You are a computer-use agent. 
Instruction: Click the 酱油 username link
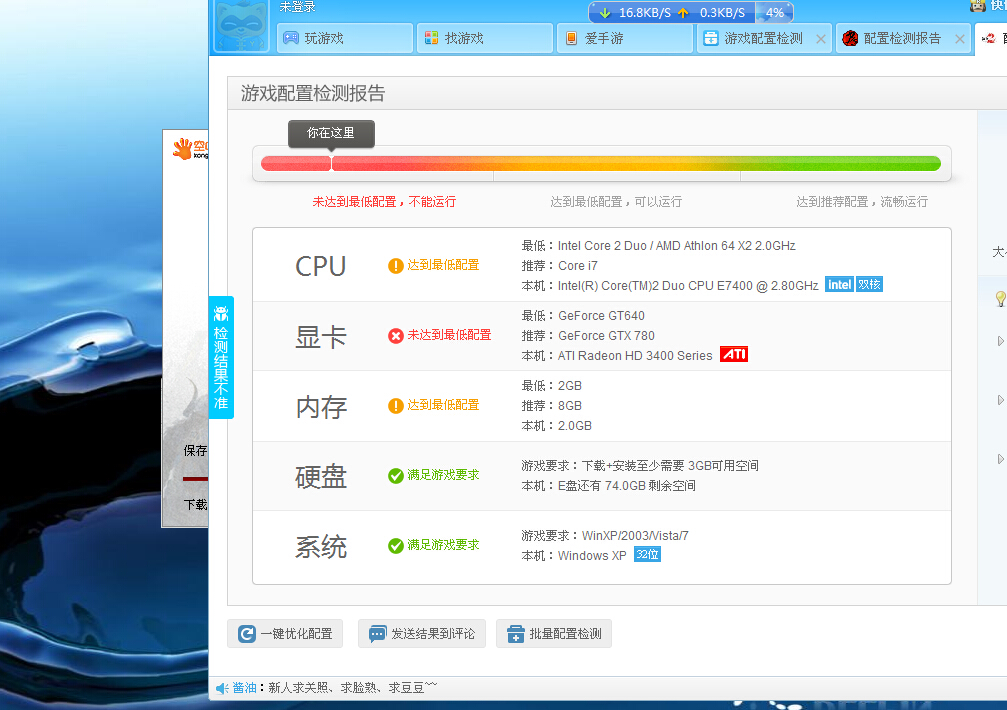pyautogui.click(x=244, y=688)
